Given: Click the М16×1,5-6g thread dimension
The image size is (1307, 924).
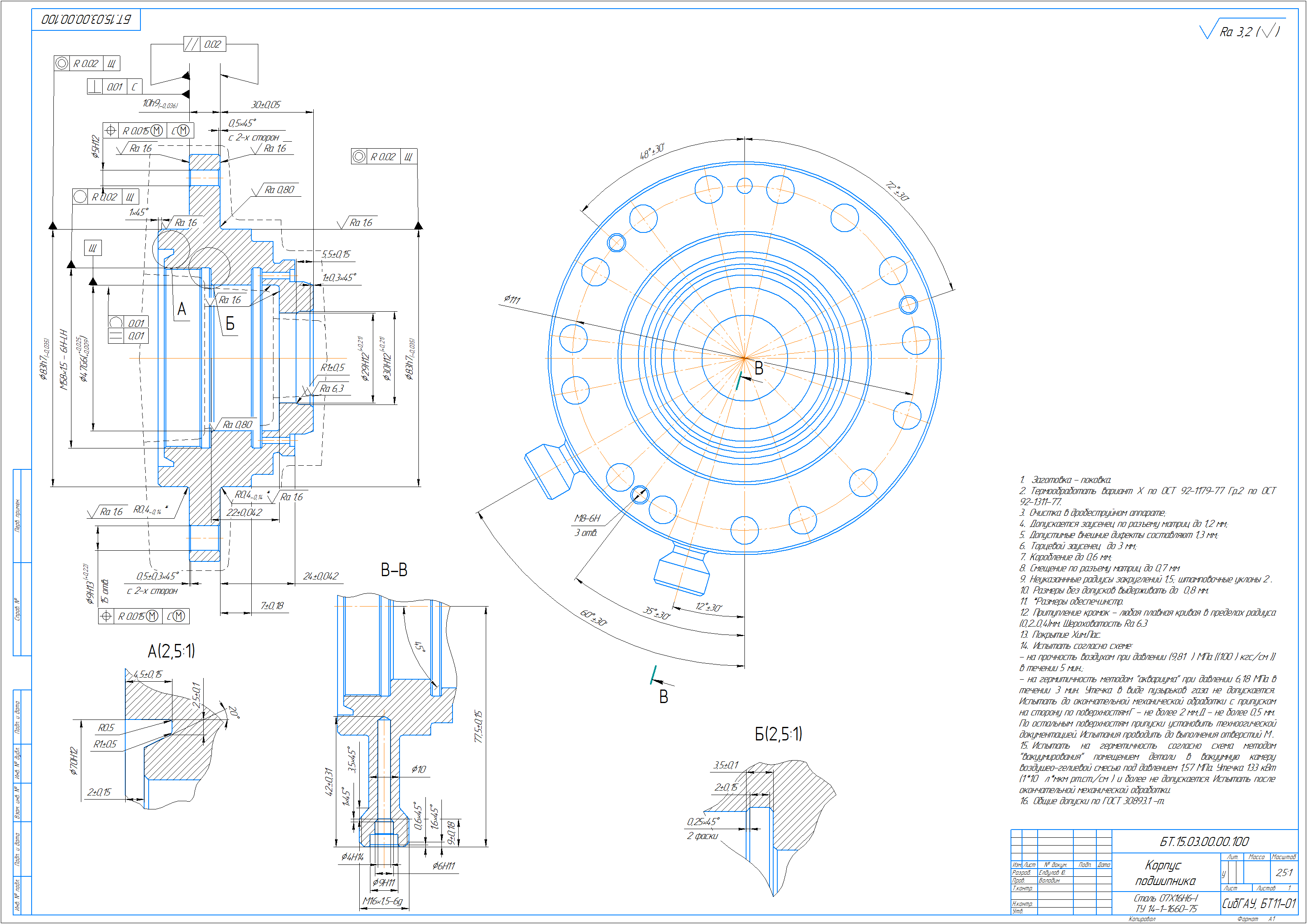Looking at the screenshot, I should coord(383,901).
